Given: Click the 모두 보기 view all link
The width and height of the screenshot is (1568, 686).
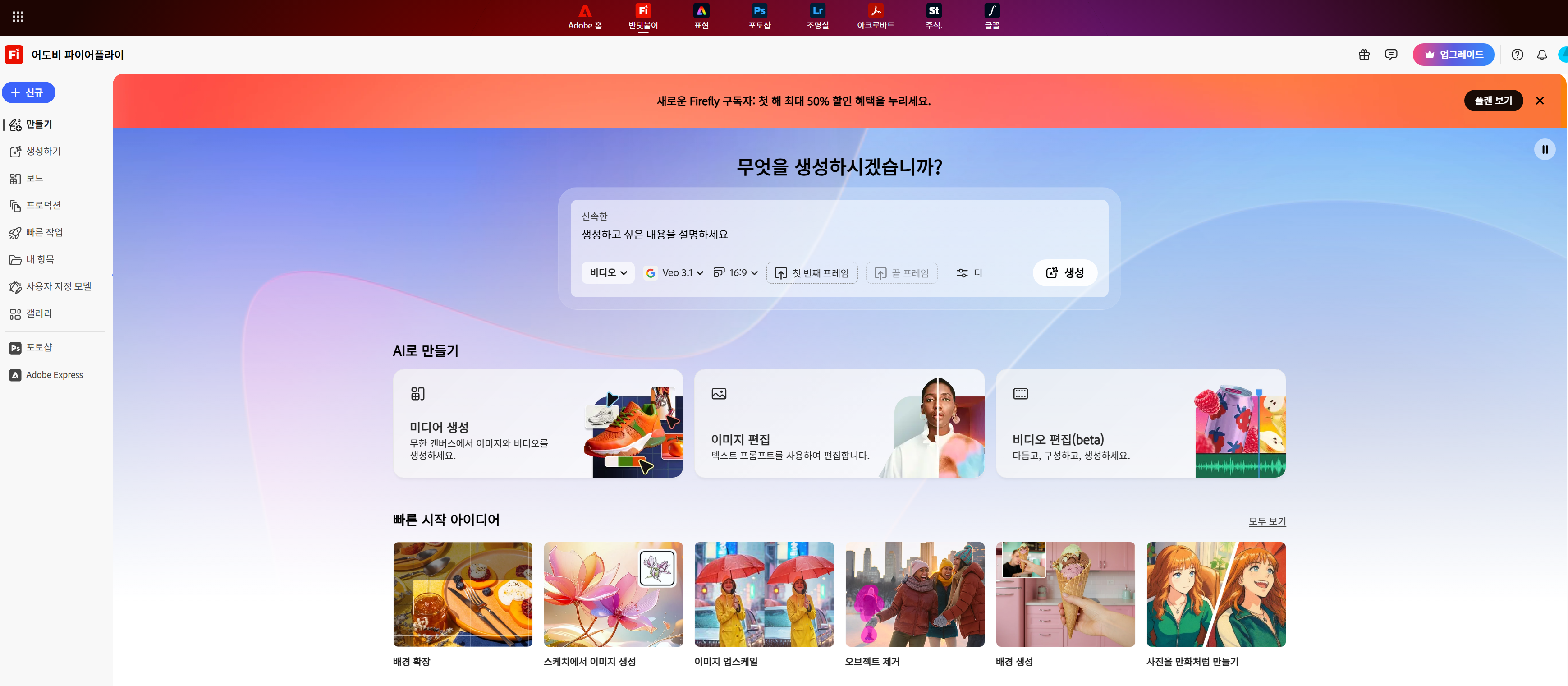Looking at the screenshot, I should tap(1267, 521).
